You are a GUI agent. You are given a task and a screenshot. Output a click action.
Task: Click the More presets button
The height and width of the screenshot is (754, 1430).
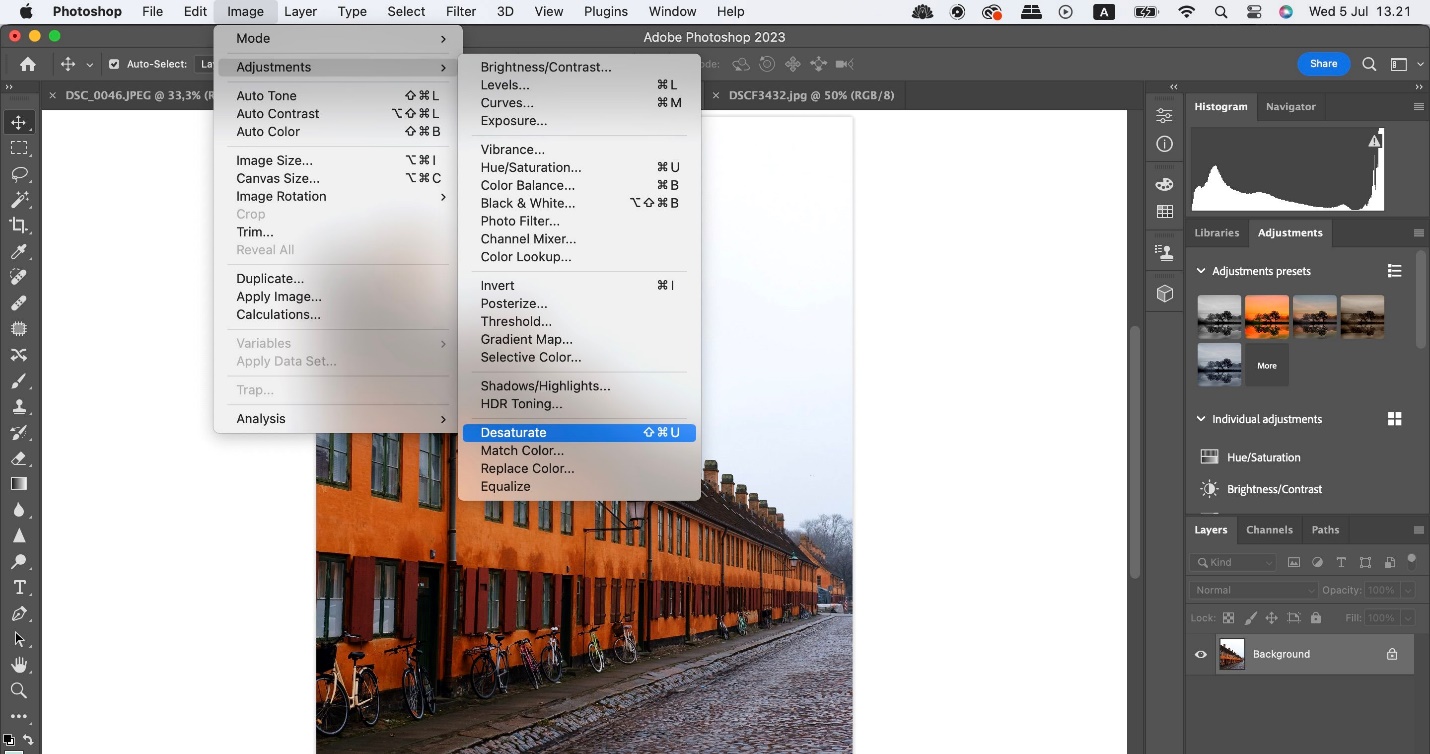tap(1267, 366)
